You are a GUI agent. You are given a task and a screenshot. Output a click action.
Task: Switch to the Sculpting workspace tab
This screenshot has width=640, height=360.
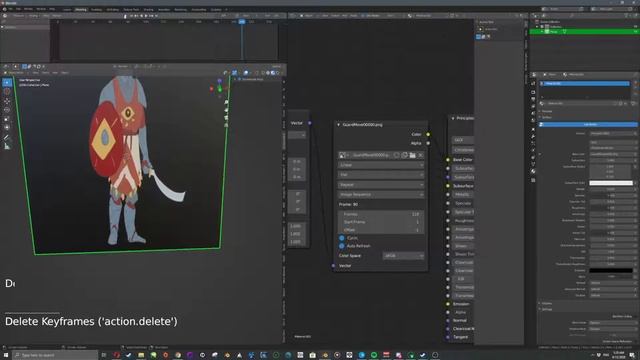pos(96,9)
